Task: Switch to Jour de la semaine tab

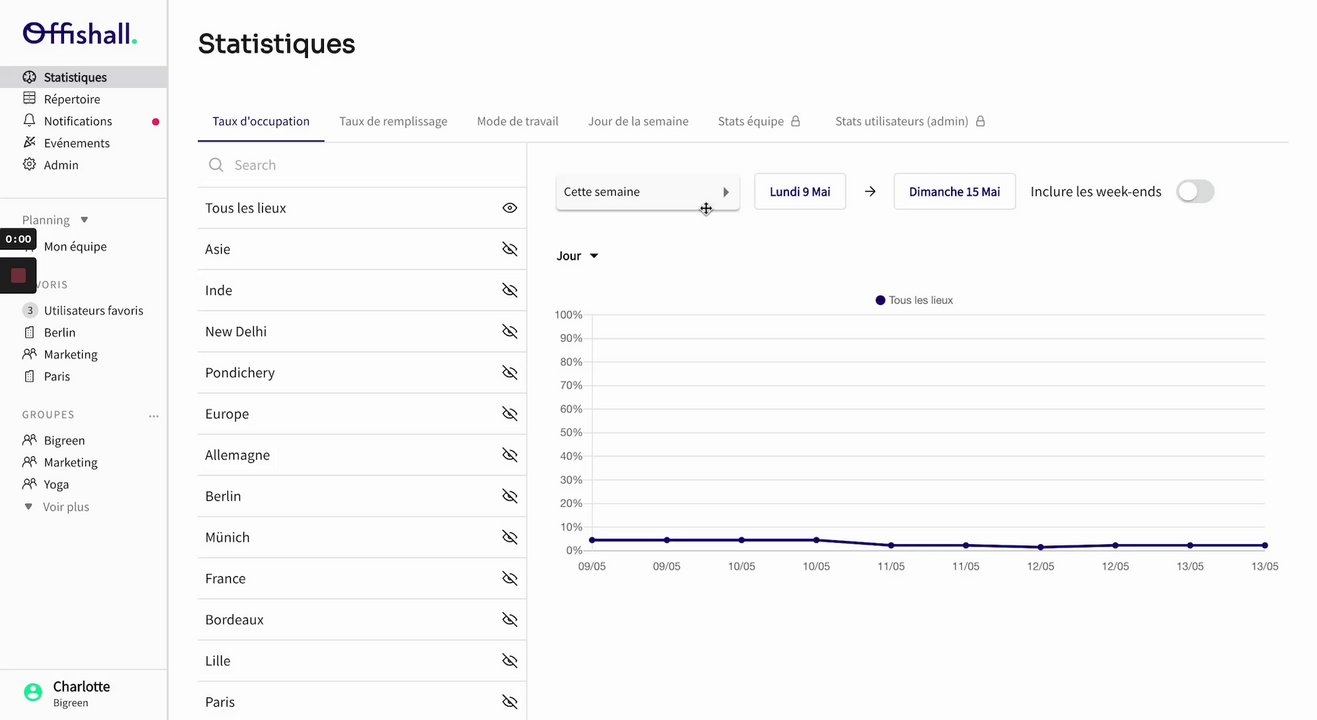Action: (638, 121)
